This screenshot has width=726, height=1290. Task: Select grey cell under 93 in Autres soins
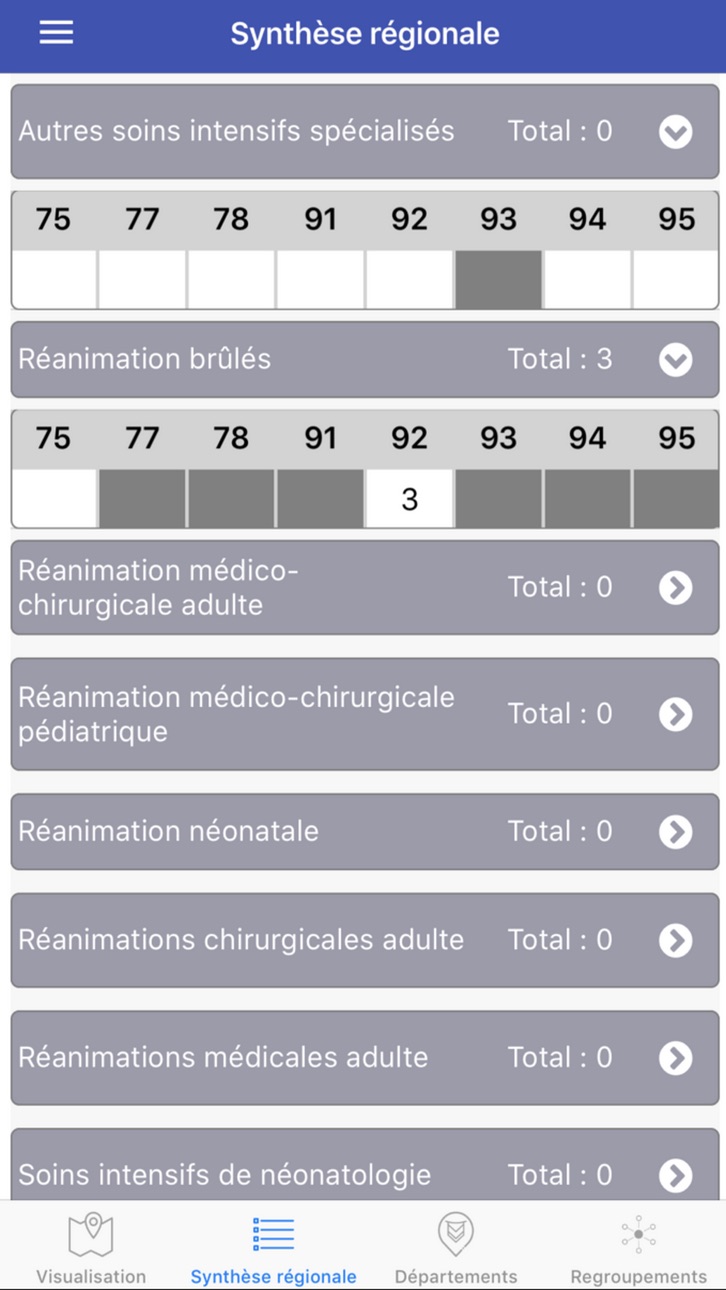[498, 280]
